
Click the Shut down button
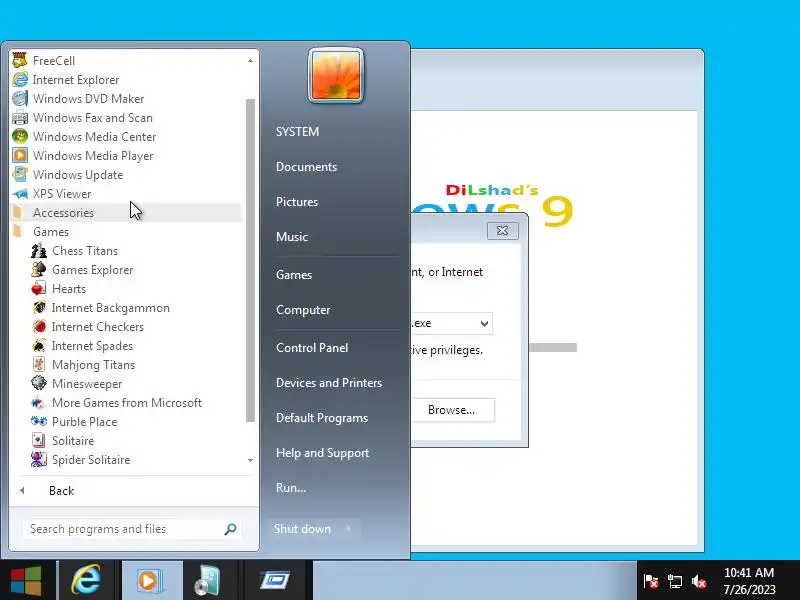(303, 529)
